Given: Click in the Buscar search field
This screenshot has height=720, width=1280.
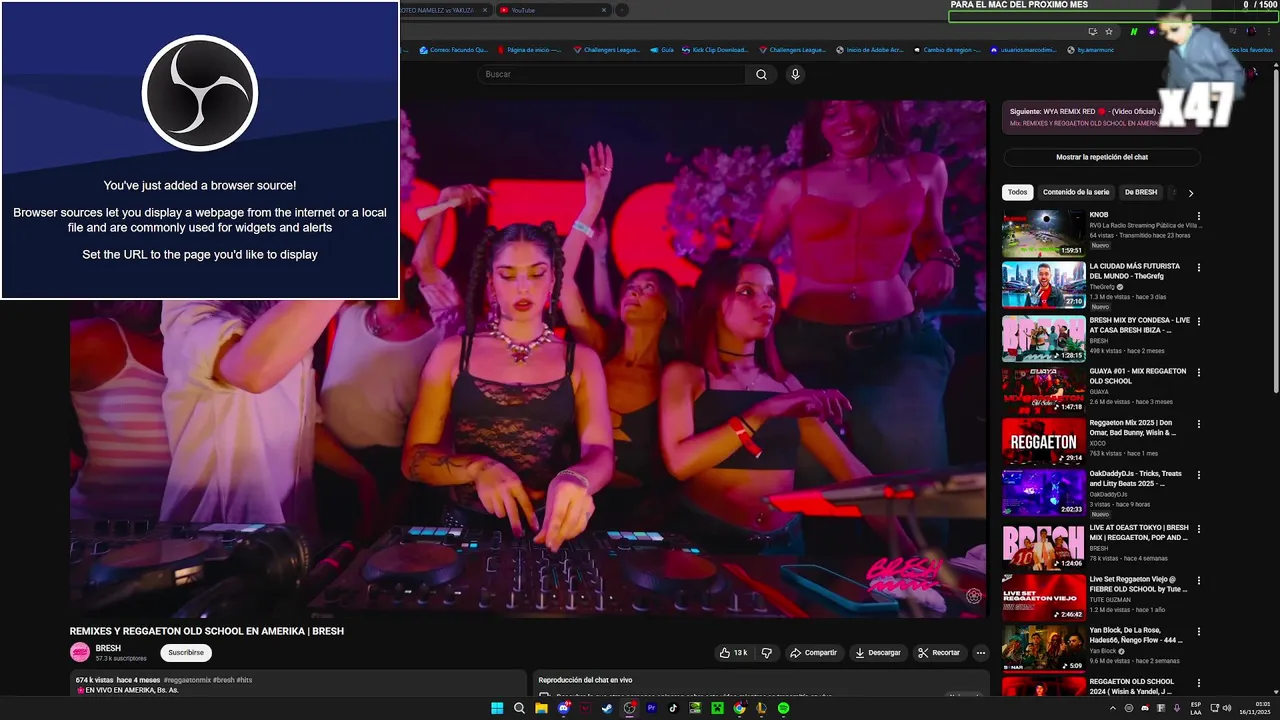Looking at the screenshot, I should click(x=612, y=74).
